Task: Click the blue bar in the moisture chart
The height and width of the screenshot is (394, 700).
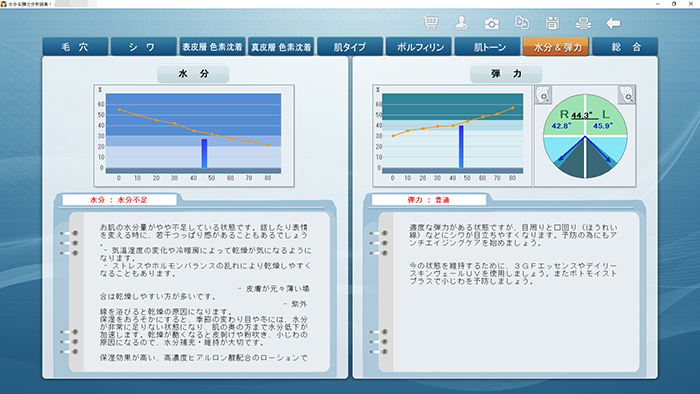Action: click(x=204, y=153)
